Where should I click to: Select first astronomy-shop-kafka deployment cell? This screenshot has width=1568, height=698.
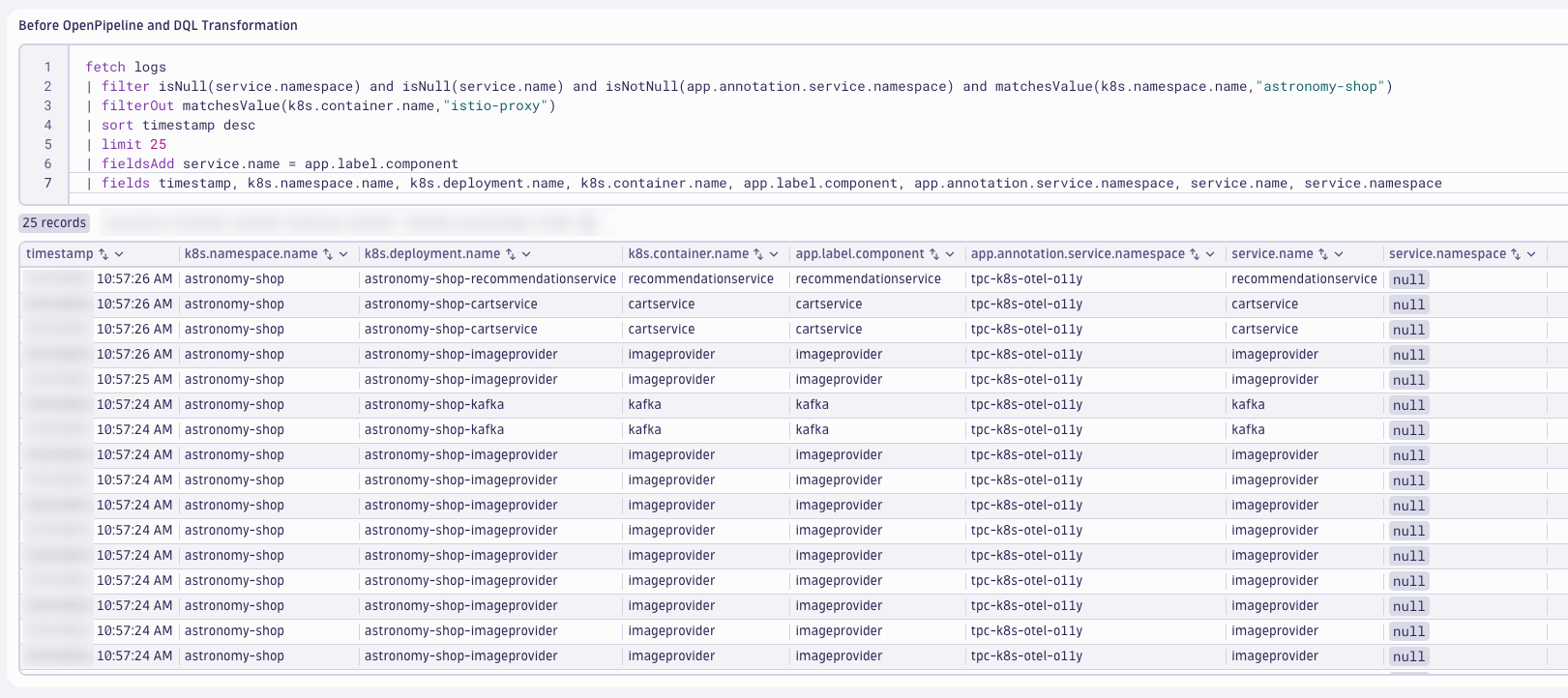434,404
